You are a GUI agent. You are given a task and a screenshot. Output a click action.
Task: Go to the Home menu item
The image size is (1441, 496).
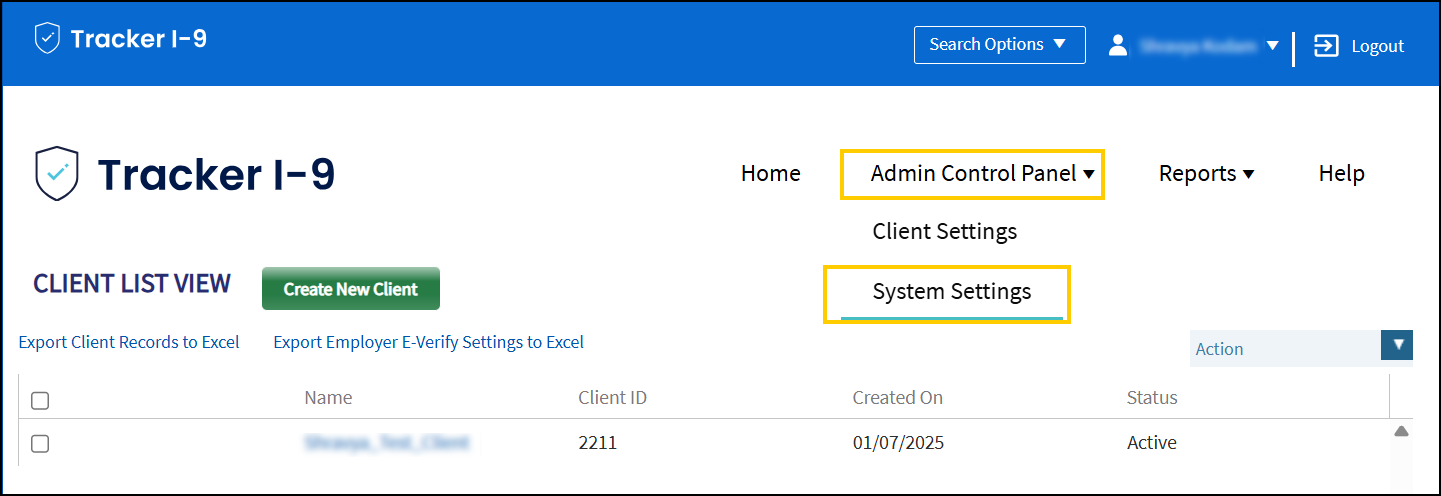point(770,174)
